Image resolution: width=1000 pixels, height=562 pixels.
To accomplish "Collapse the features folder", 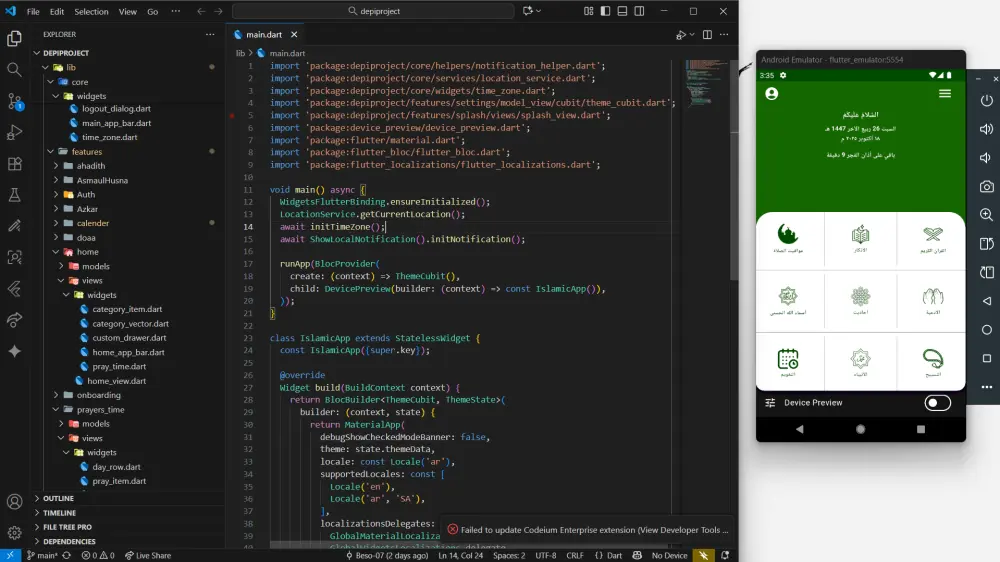I will click(x=86, y=152).
